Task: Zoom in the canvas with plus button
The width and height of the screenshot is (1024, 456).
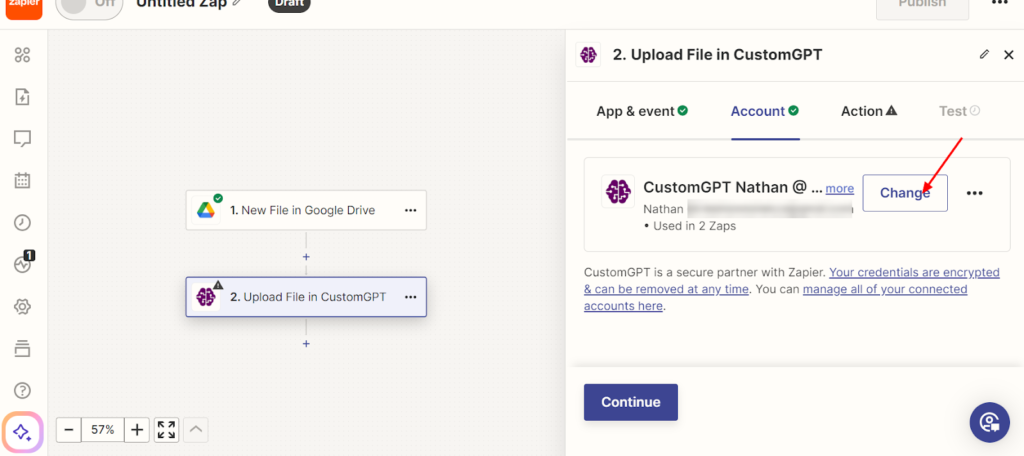Action: pyautogui.click(x=136, y=430)
